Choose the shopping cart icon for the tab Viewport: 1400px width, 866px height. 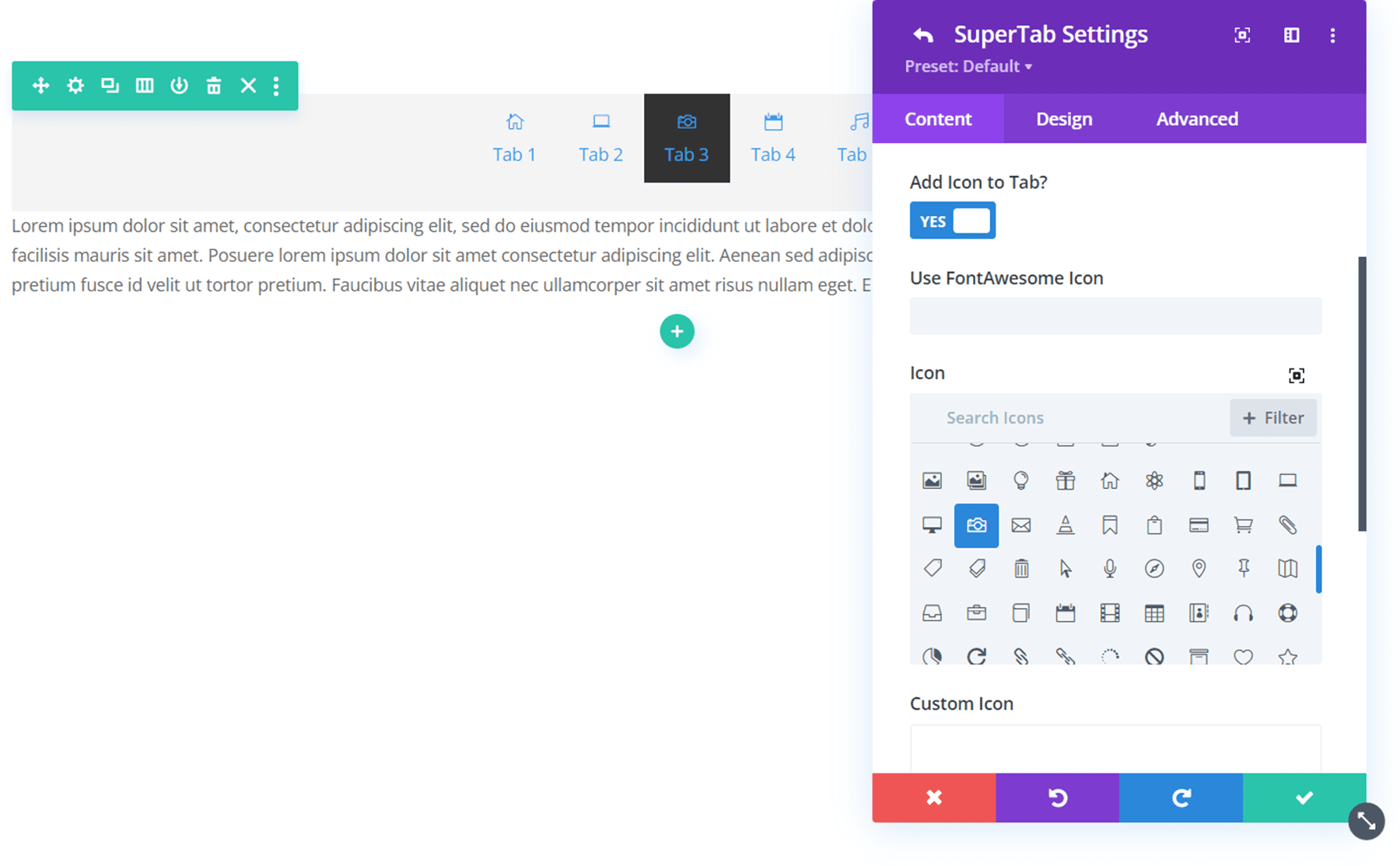pos(1243,526)
